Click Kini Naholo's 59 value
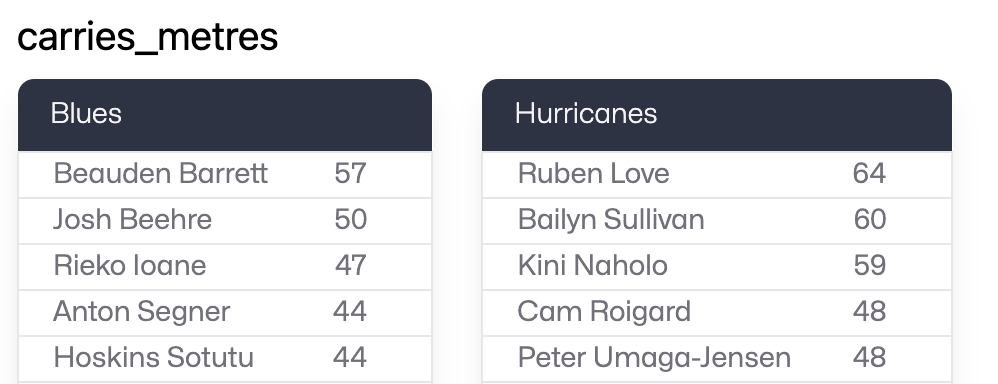Screen dimensions: 998x384 [x=869, y=266]
